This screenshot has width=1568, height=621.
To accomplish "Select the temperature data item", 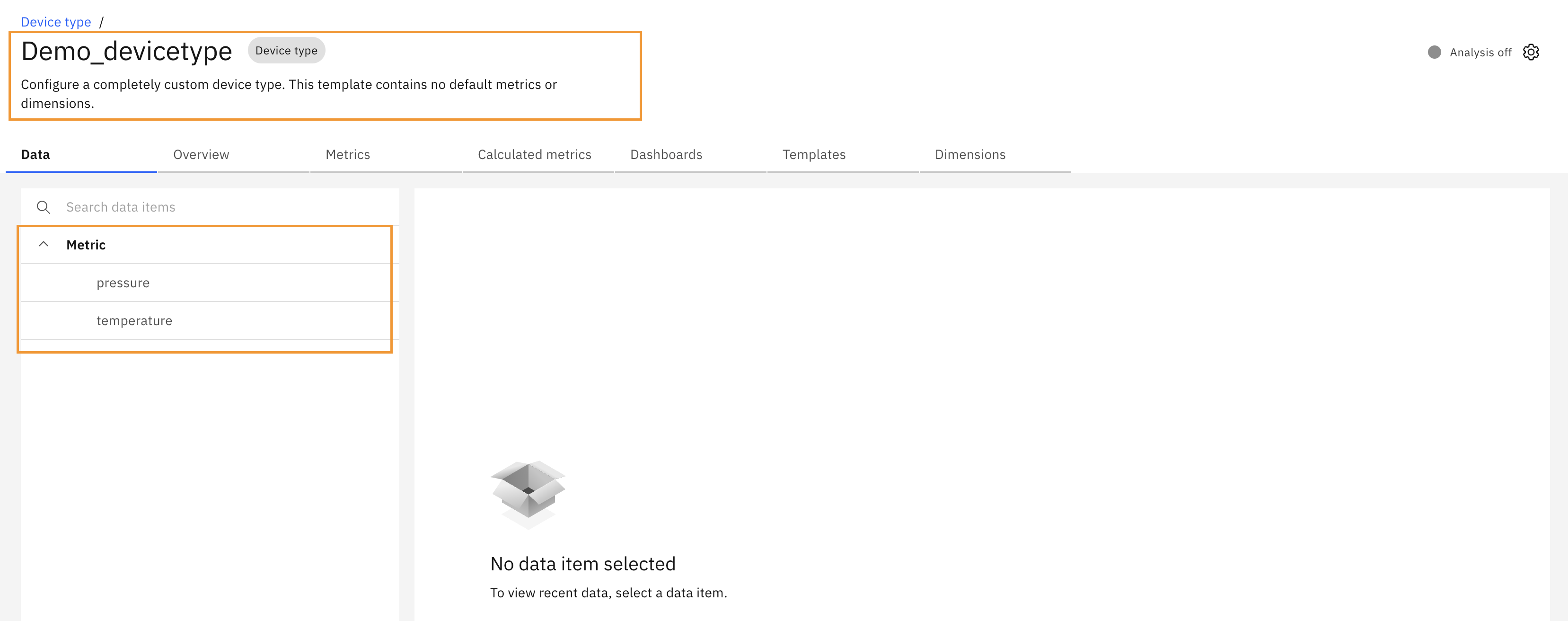I will click(210, 321).
